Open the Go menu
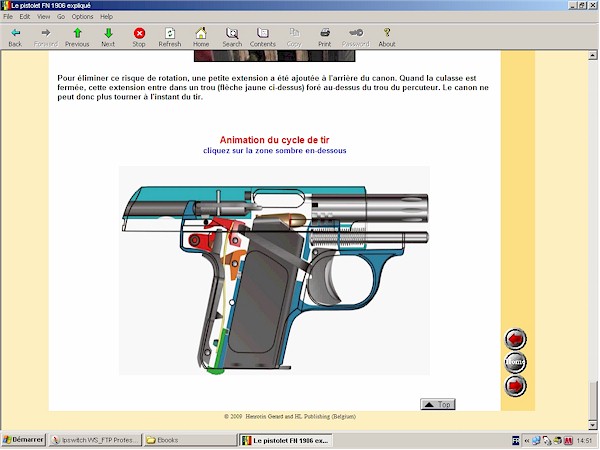The height and width of the screenshot is (450, 600). point(60,16)
